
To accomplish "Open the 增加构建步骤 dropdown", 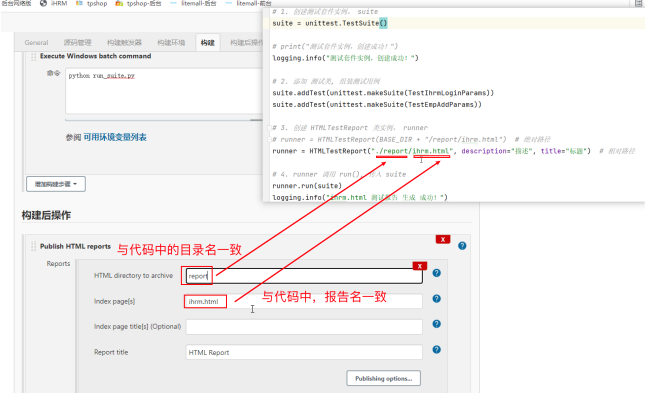I will tap(56, 184).
